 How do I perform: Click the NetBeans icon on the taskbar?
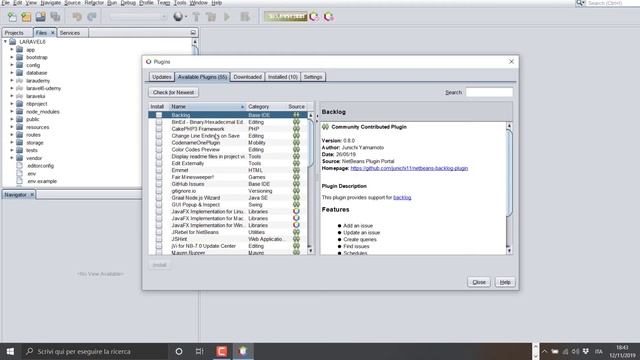point(243,351)
